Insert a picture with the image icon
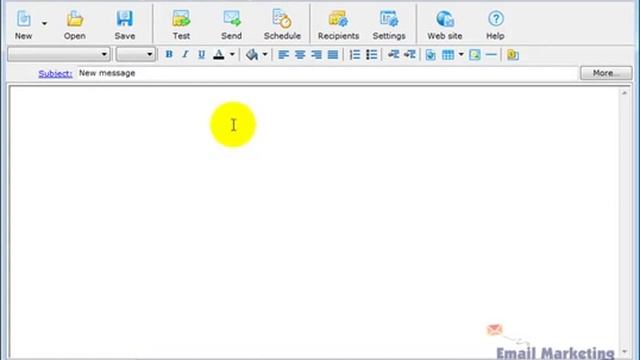This screenshot has height=360, width=640. click(475, 54)
